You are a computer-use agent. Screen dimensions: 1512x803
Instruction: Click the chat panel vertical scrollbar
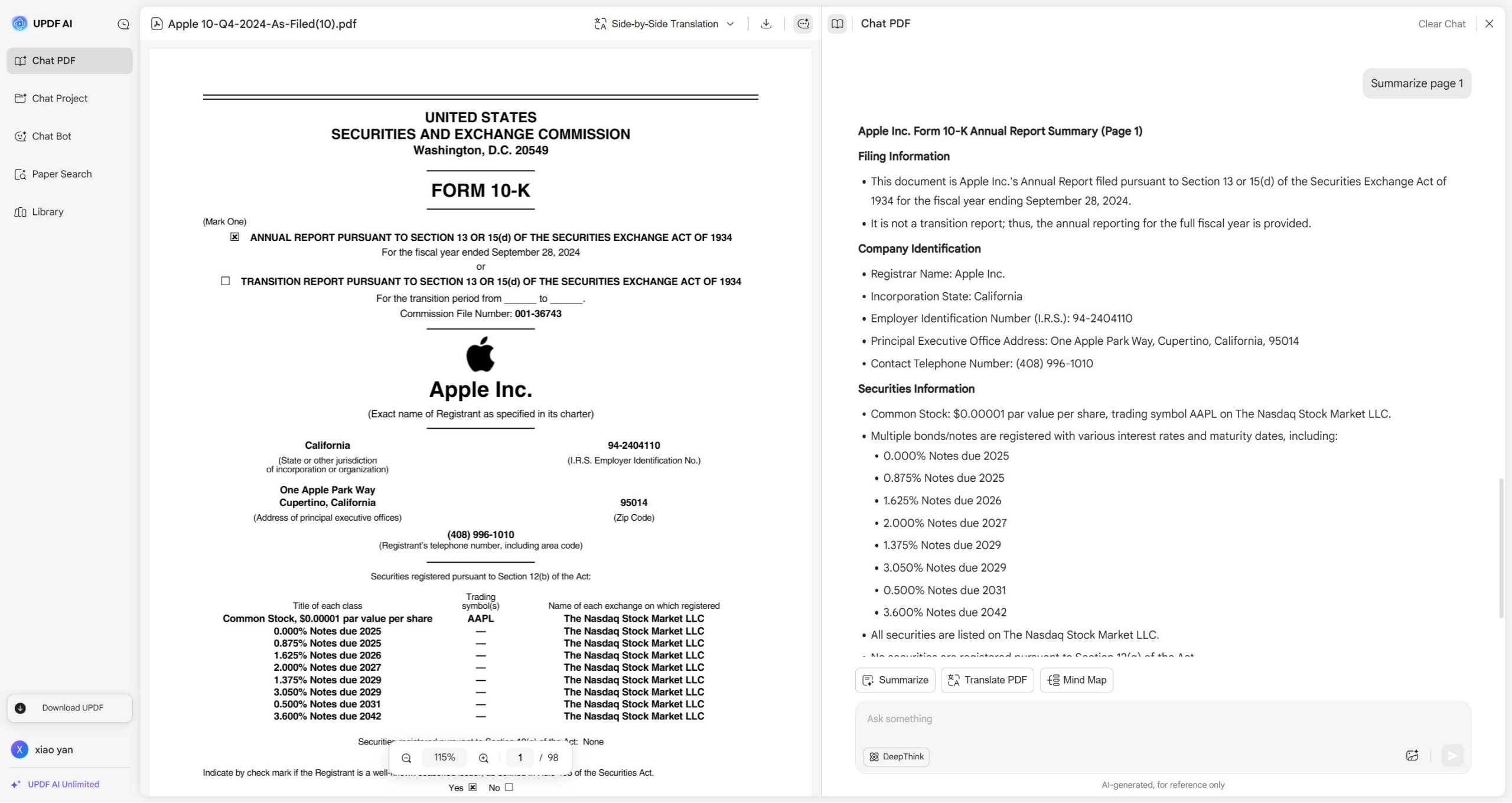[x=1501, y=549]
